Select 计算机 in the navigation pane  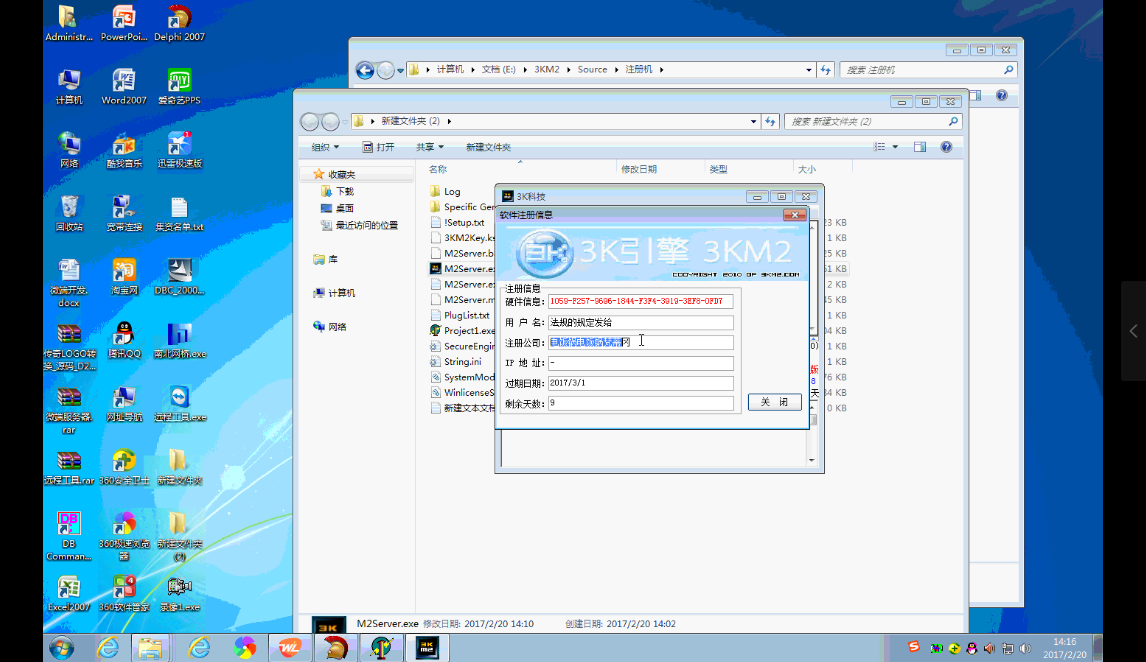click(341, 293)
